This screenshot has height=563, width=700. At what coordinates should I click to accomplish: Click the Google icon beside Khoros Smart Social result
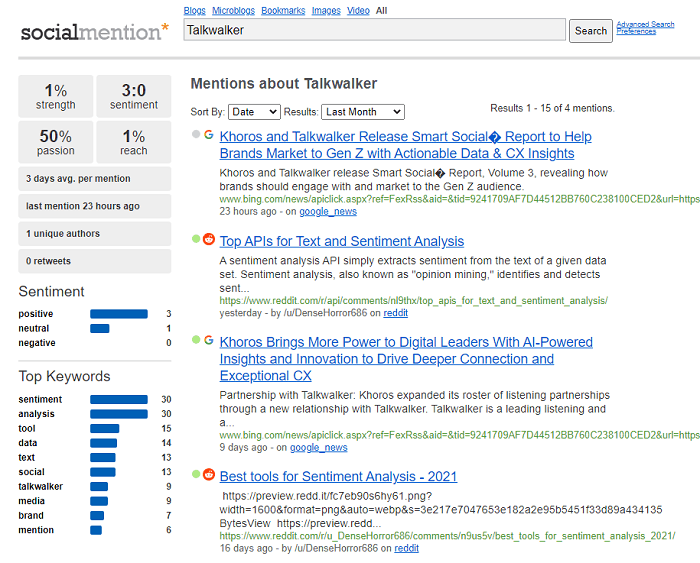coord(208,134)
